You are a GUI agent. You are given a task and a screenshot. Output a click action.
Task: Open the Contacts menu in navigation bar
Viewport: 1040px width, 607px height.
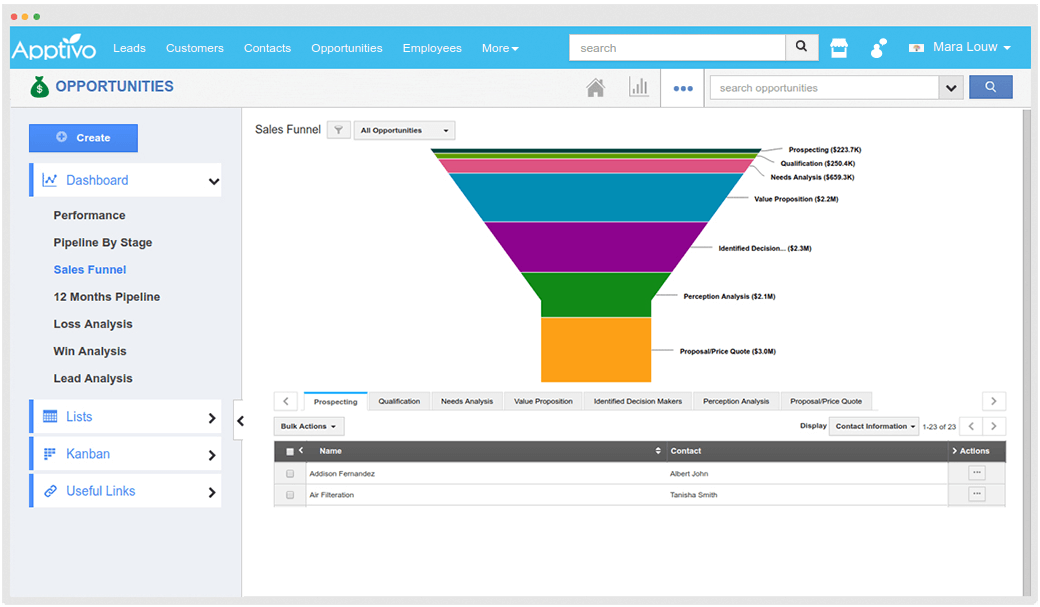pos(267,47)
